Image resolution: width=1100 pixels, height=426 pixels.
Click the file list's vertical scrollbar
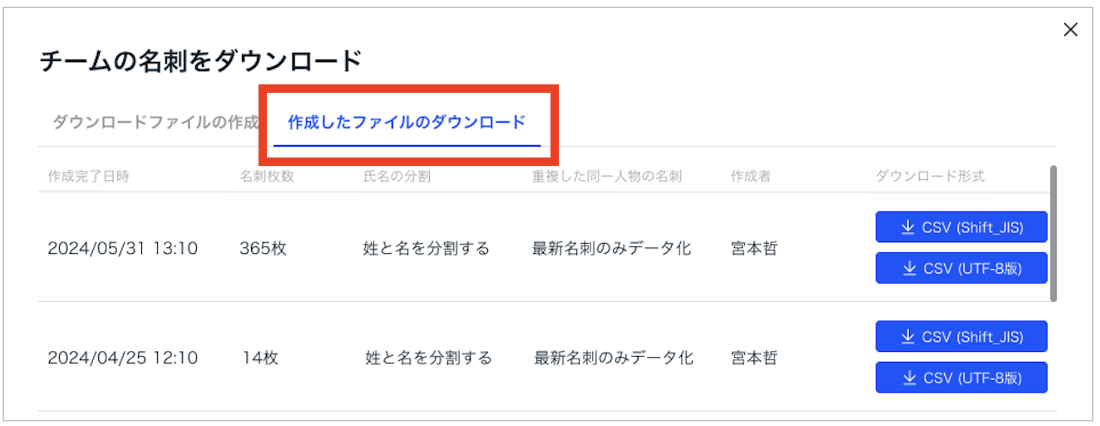point(1054,234)
